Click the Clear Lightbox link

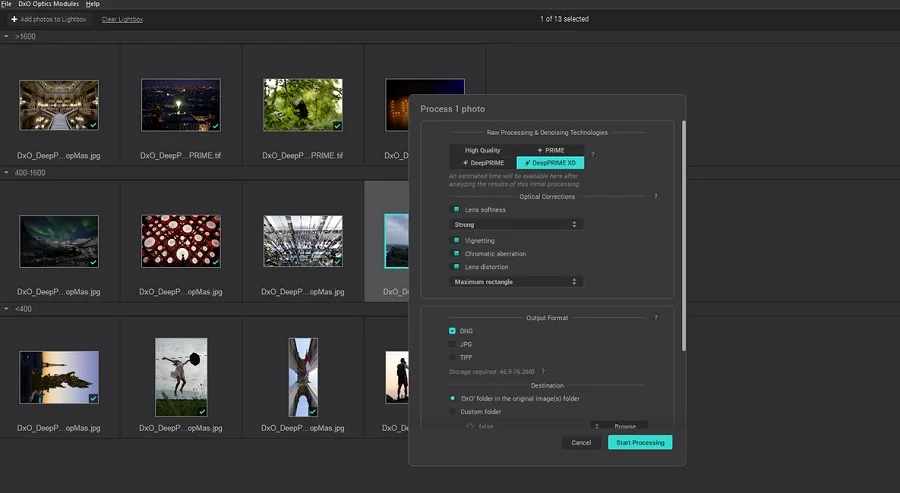pos(122,19)
